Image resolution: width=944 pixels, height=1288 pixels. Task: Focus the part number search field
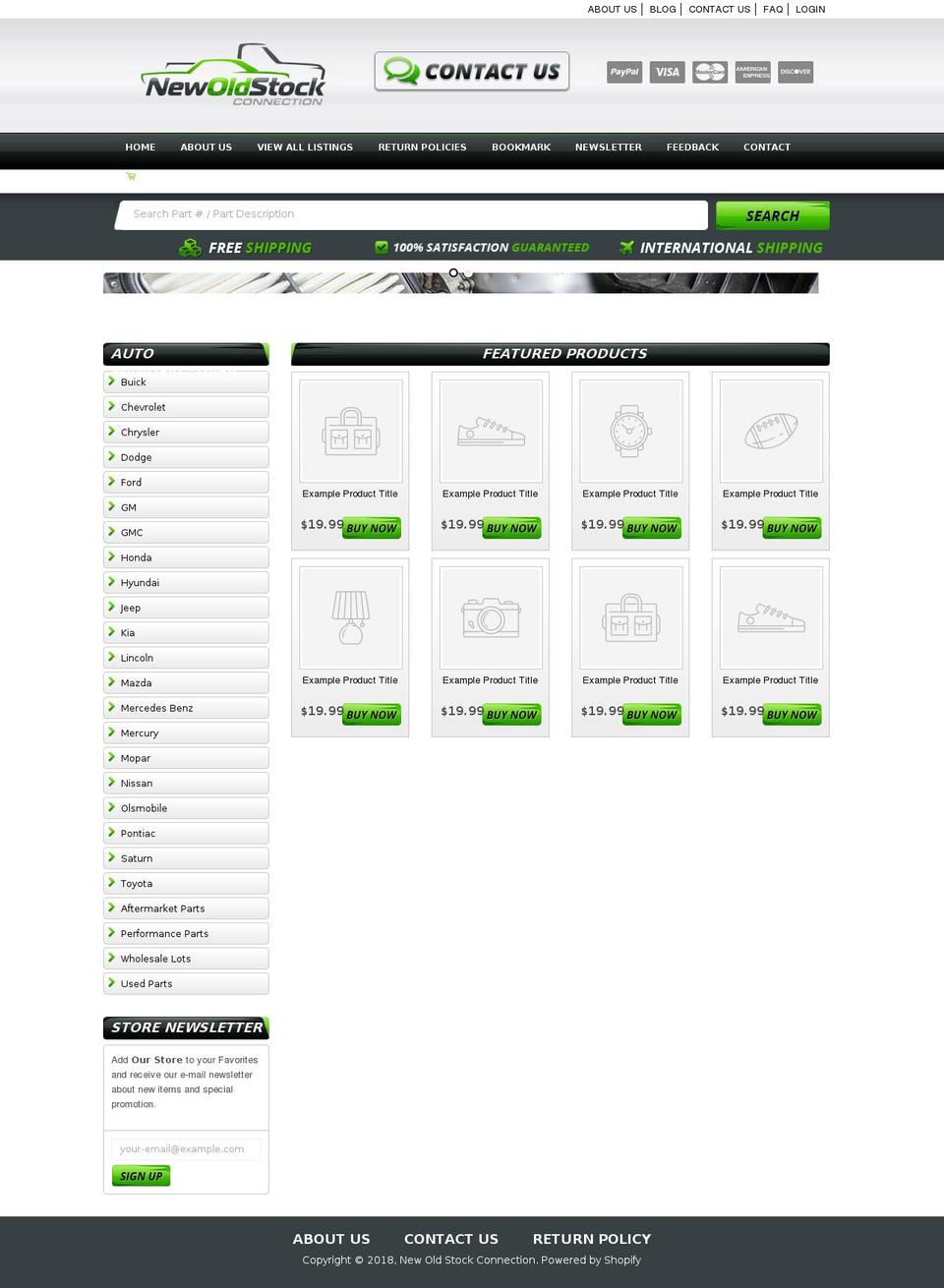[x=411, y=214]
